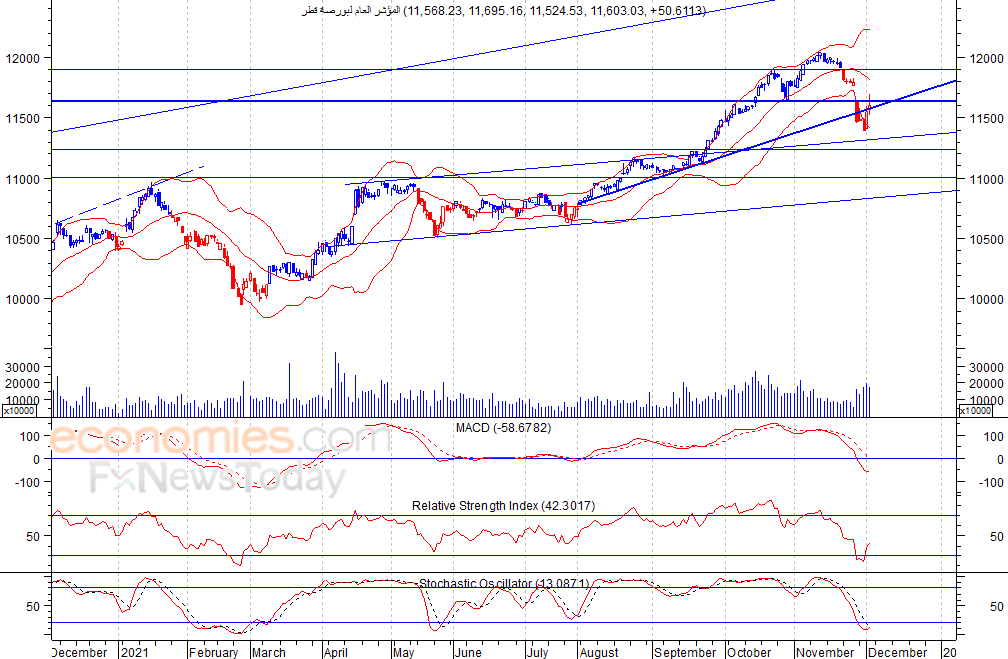Select the Stochastic Oscillator (13.0871) label
The width and height of the screenshot is (1008, 659).
[504, 584]
